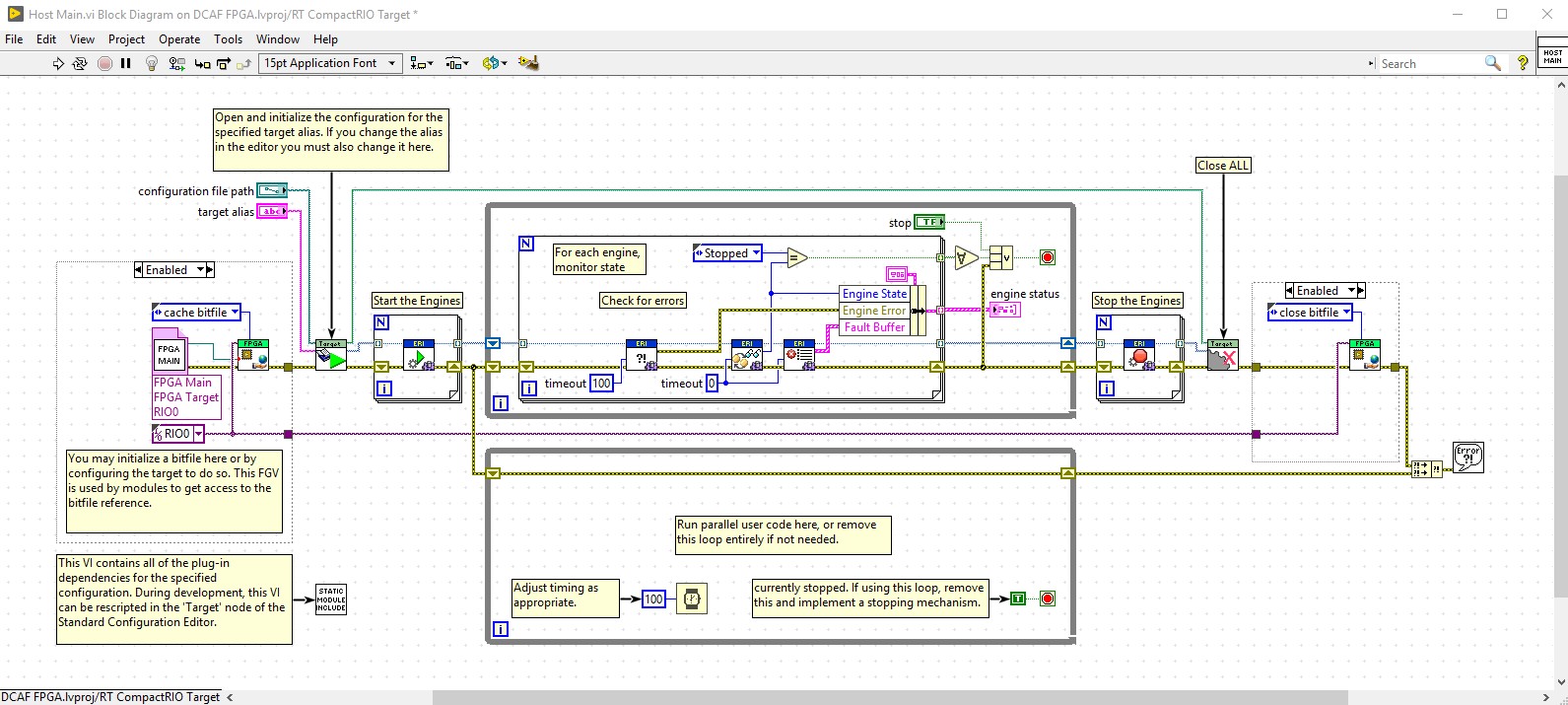Click right Enabled selector previous arrow
The image size is (1568, 705).
click(1290, 291)
